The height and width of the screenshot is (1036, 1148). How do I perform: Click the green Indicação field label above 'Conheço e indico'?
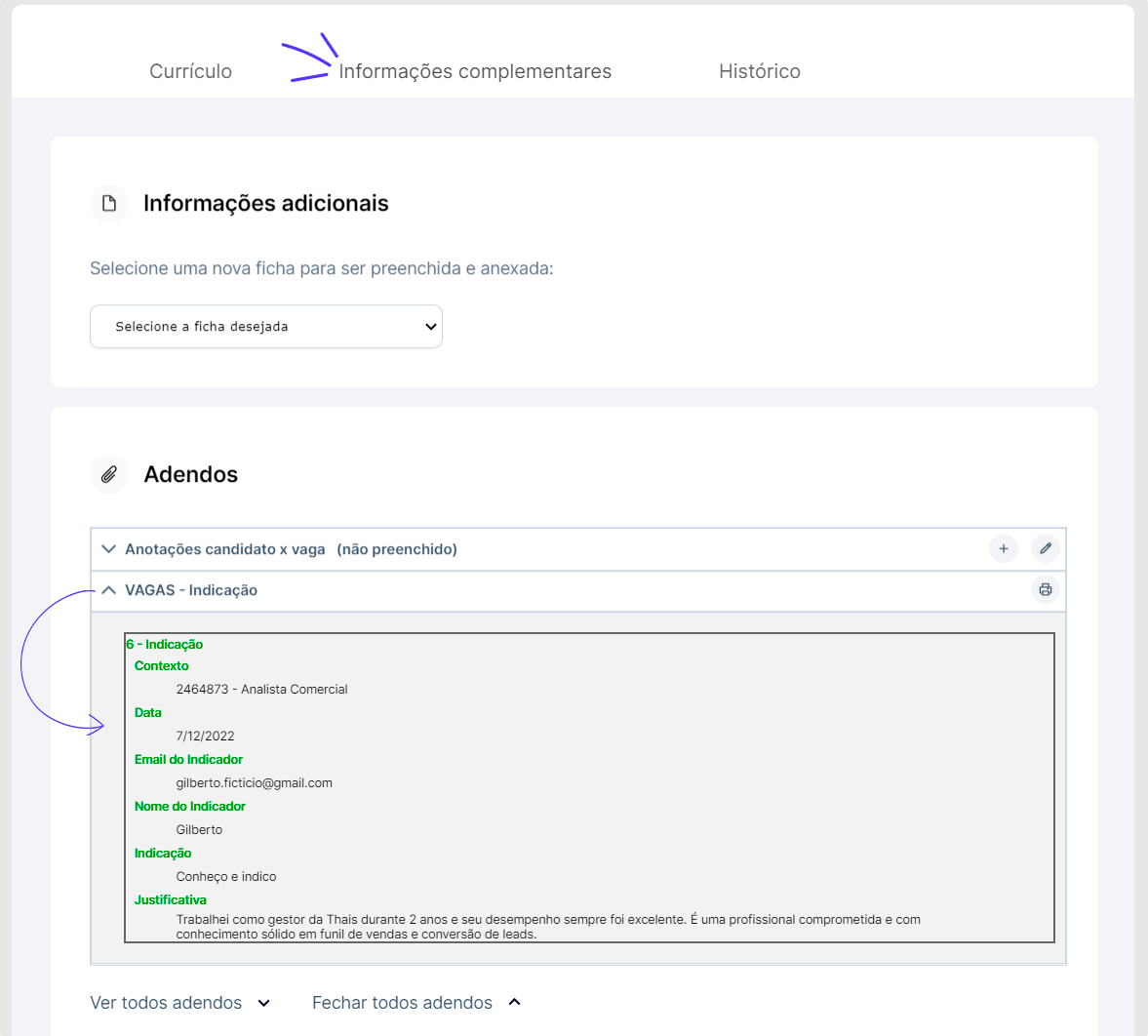click(x=163, y=853)
